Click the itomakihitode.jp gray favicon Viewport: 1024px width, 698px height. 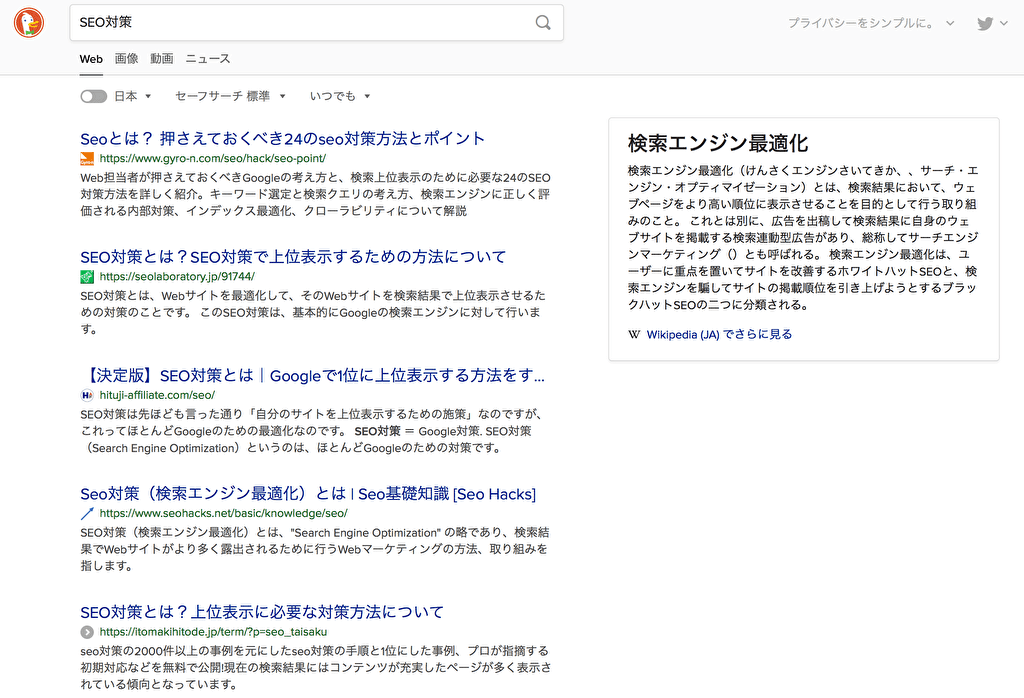pyautogui.click(x=87, y=632)
